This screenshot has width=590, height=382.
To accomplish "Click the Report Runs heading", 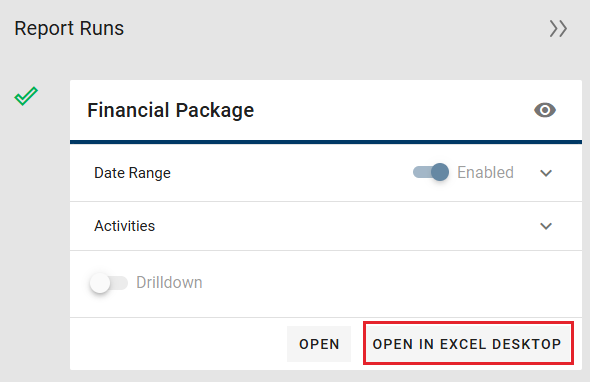I will [x=69, y=29].
